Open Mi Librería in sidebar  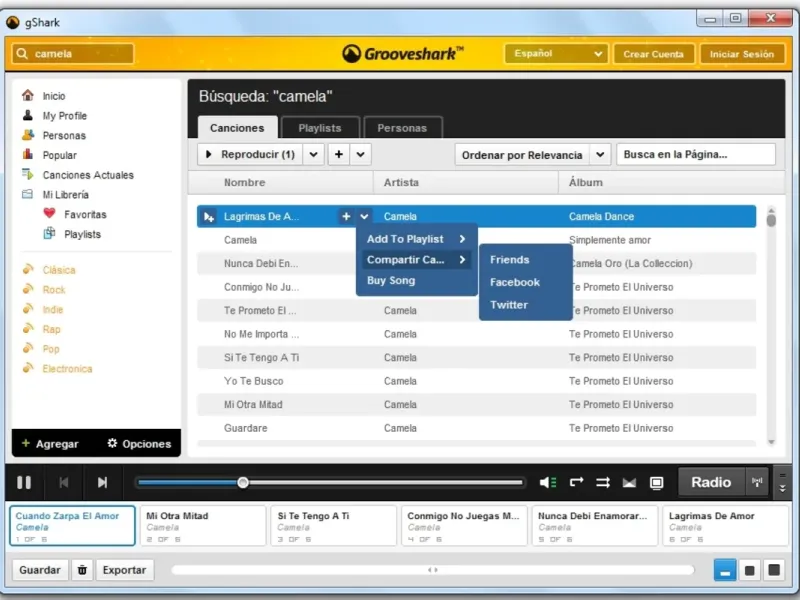coord(65,195)
